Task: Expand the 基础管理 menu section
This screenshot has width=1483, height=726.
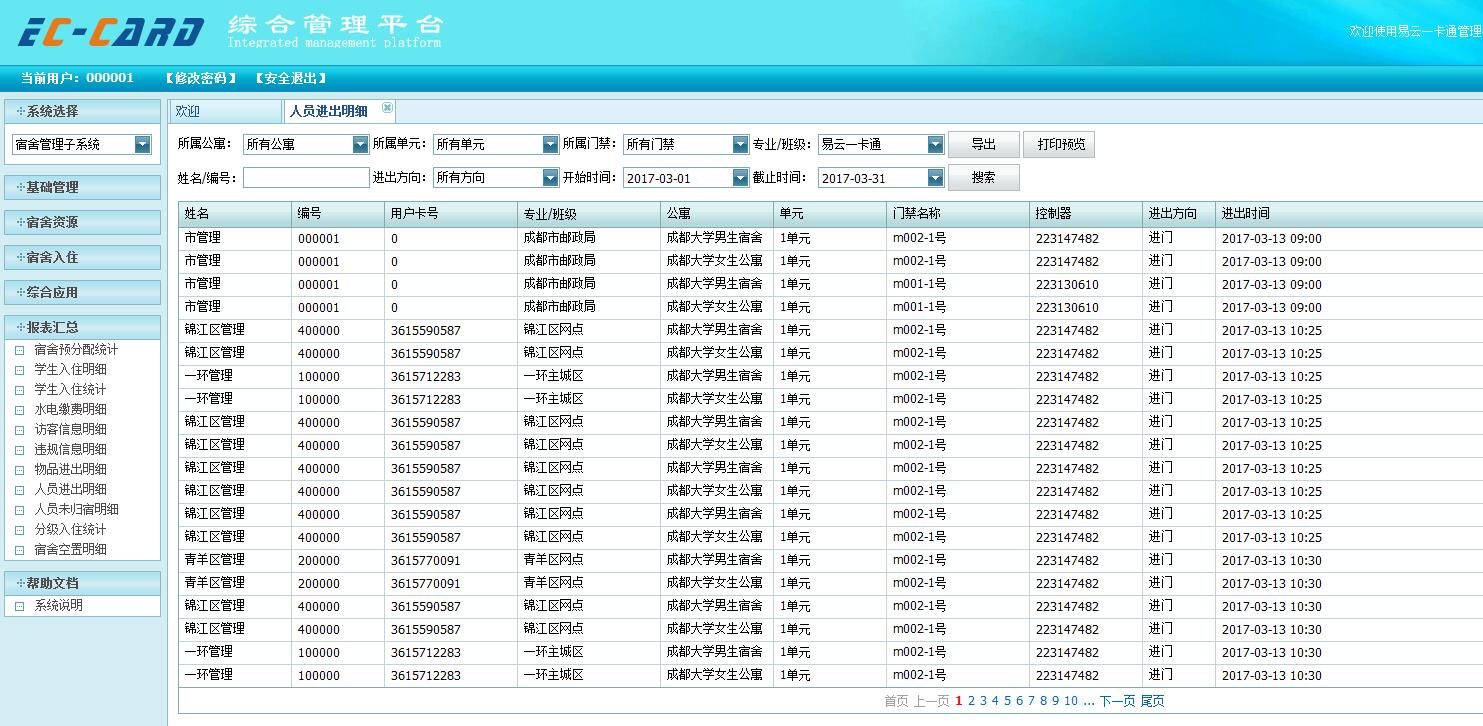Action: click(82, 187)
